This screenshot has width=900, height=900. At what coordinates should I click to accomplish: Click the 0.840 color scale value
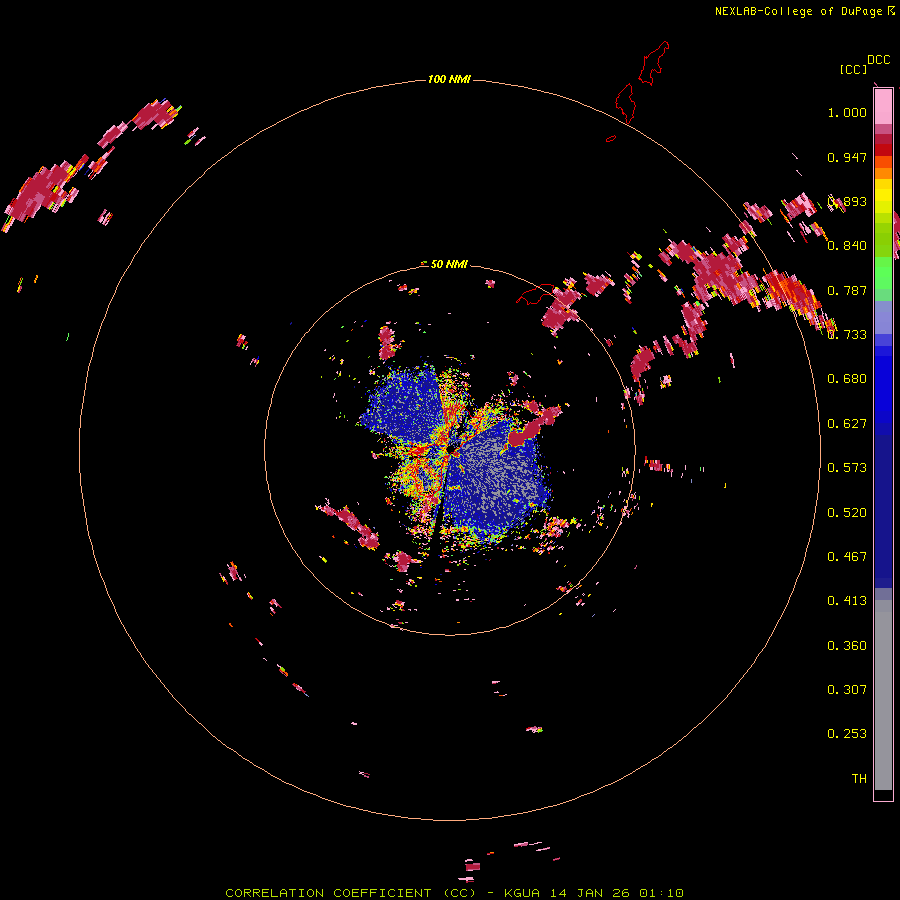point(847,246)
